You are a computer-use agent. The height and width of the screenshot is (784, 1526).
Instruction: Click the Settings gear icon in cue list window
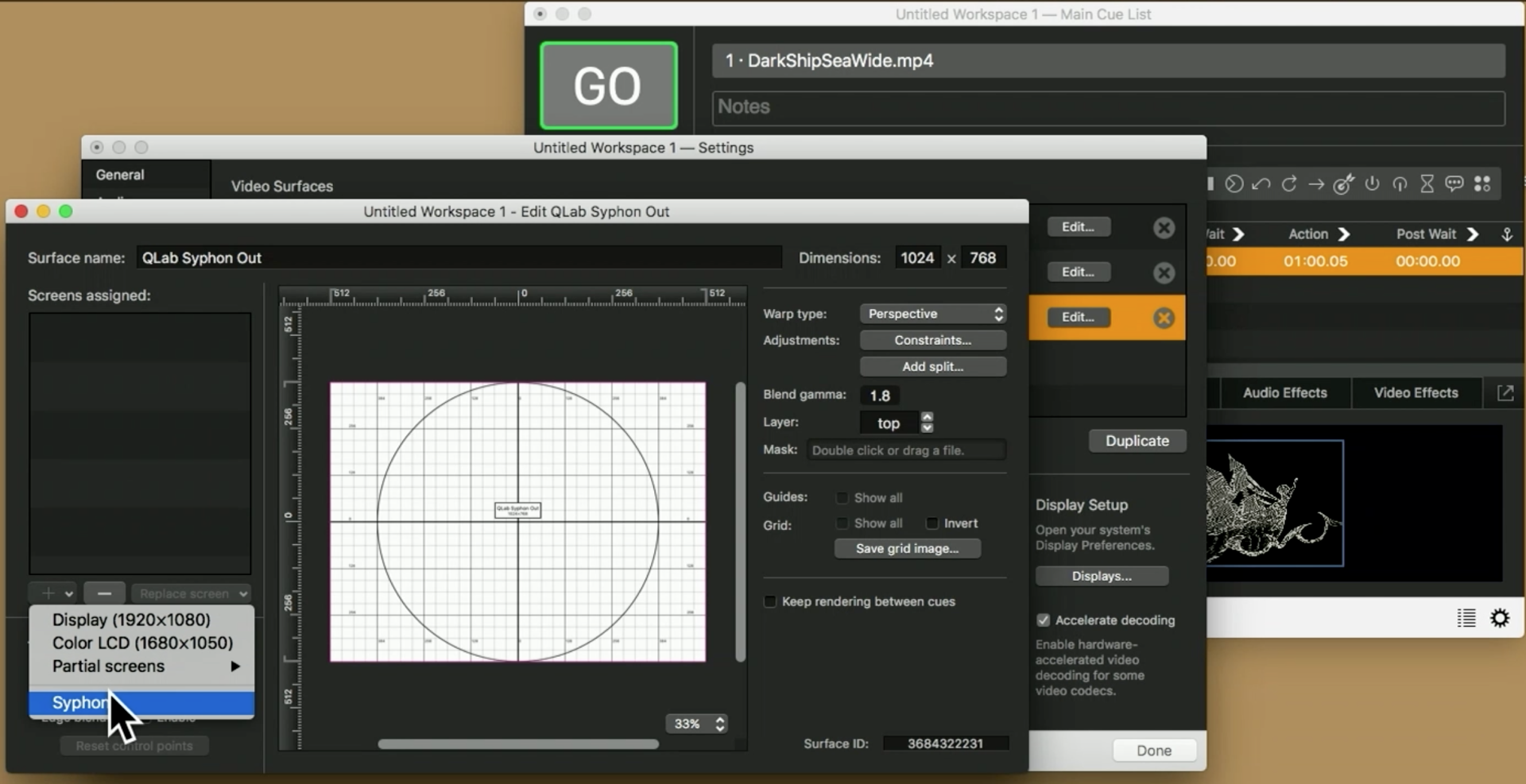[1500, 618]
